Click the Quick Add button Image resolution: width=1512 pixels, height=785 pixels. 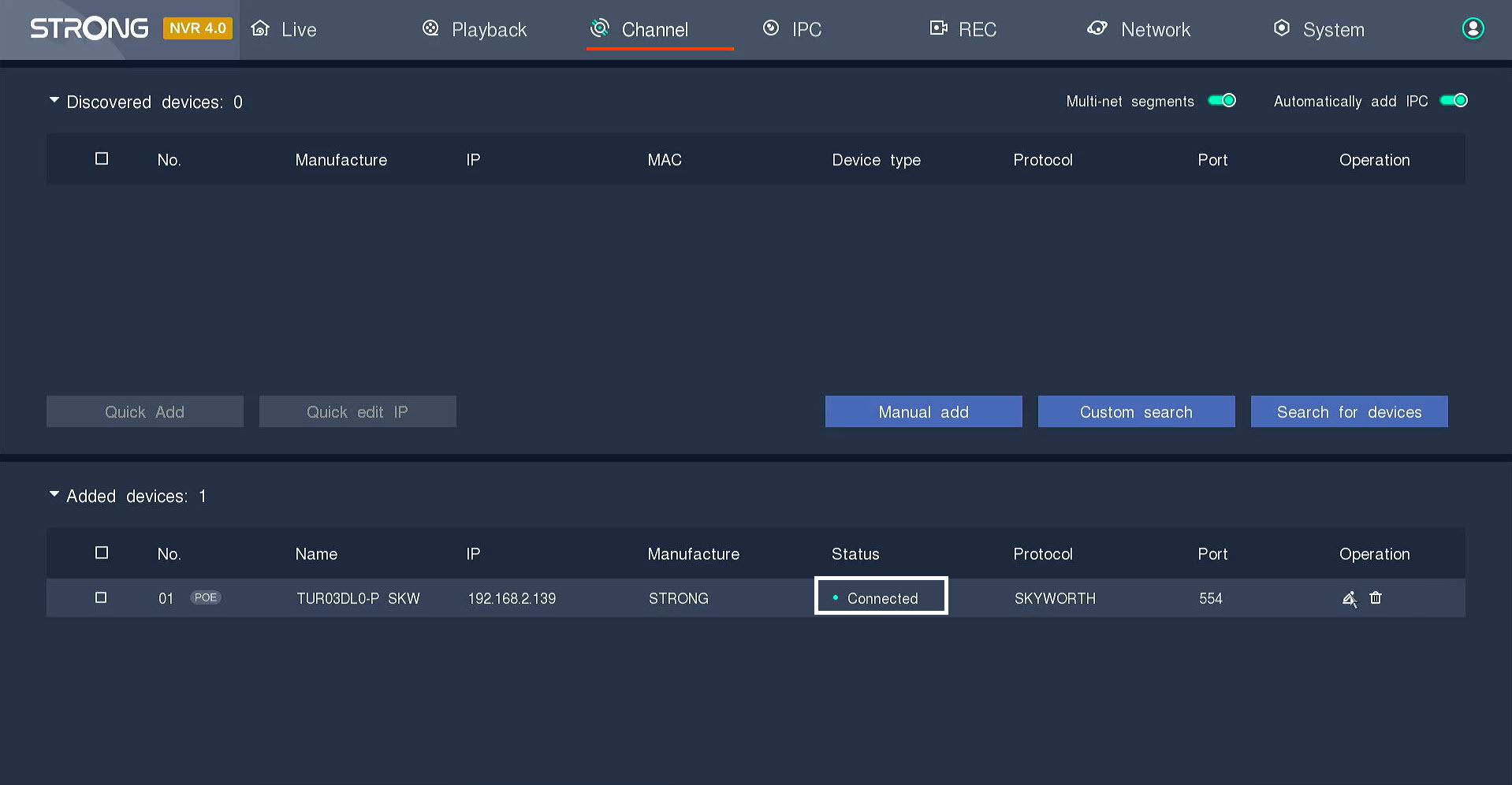145,411
